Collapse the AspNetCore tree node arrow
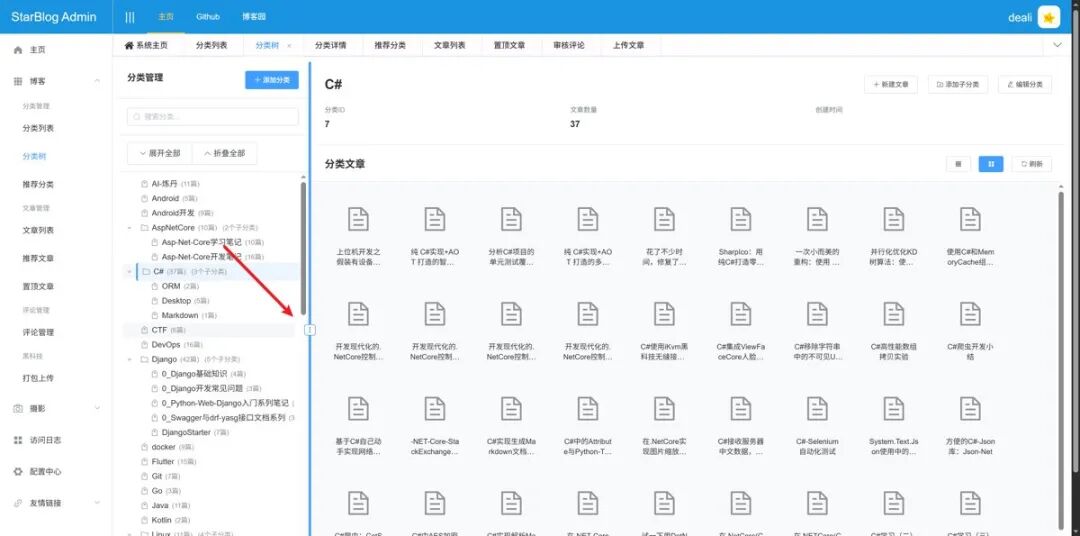Screen dimensions: 1080x536 point(129,227)
